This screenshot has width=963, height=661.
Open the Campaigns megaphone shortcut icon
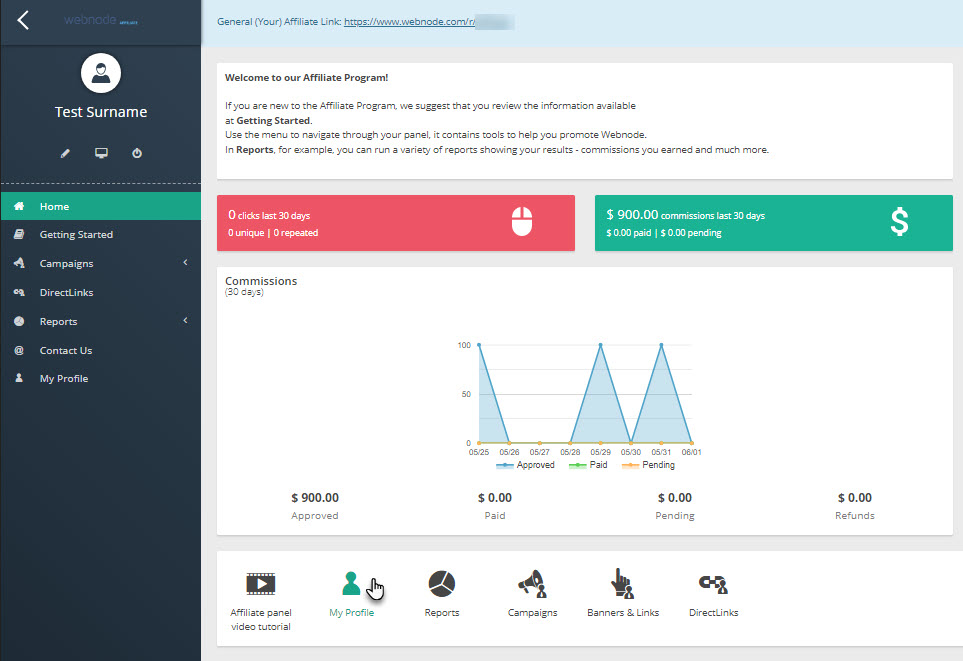(x=532, y=584)
